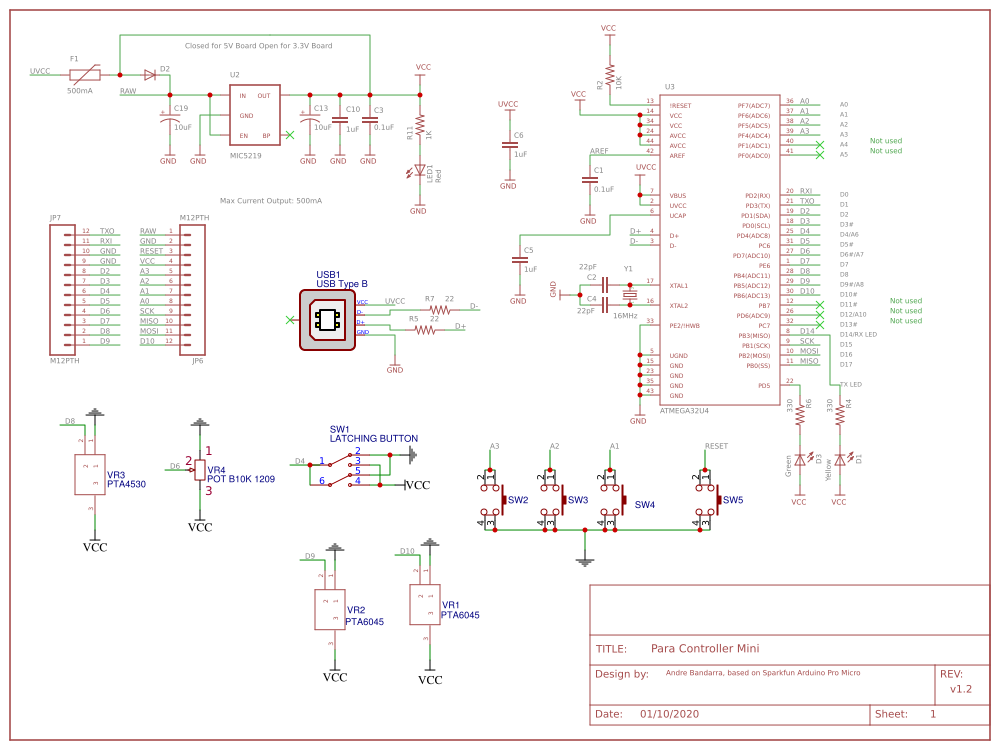Click the Y1 crystal symbol
Viewport: 1000px width, 750px height.
coord(629,295)
